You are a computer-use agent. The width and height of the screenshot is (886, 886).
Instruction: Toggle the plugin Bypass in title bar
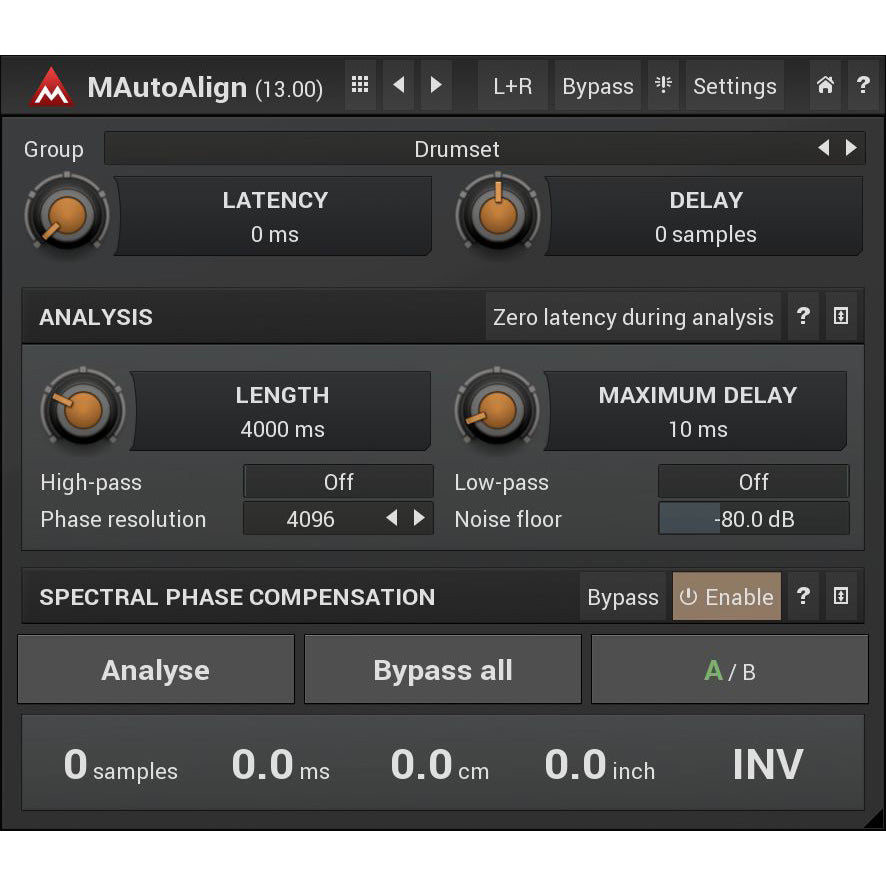click(x=597, y=86)
